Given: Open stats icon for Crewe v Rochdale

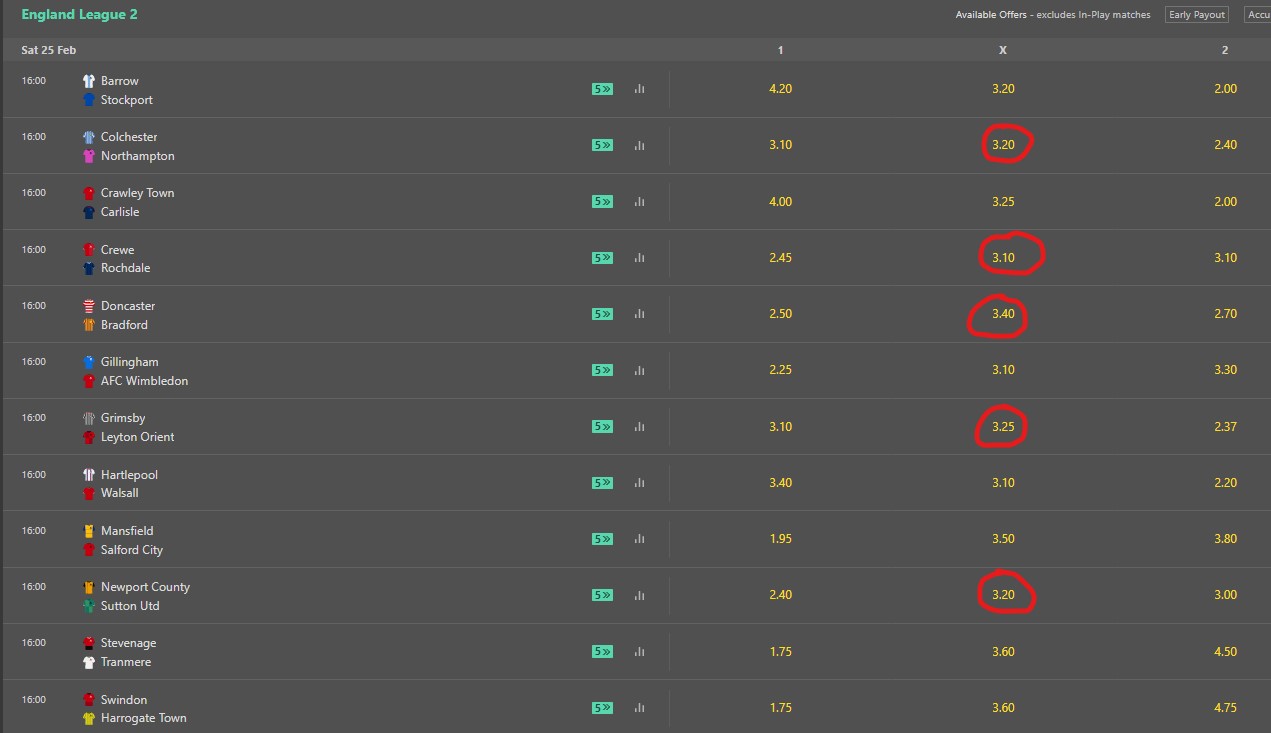Looking at the screenshot, I should [x=639, y=258].
